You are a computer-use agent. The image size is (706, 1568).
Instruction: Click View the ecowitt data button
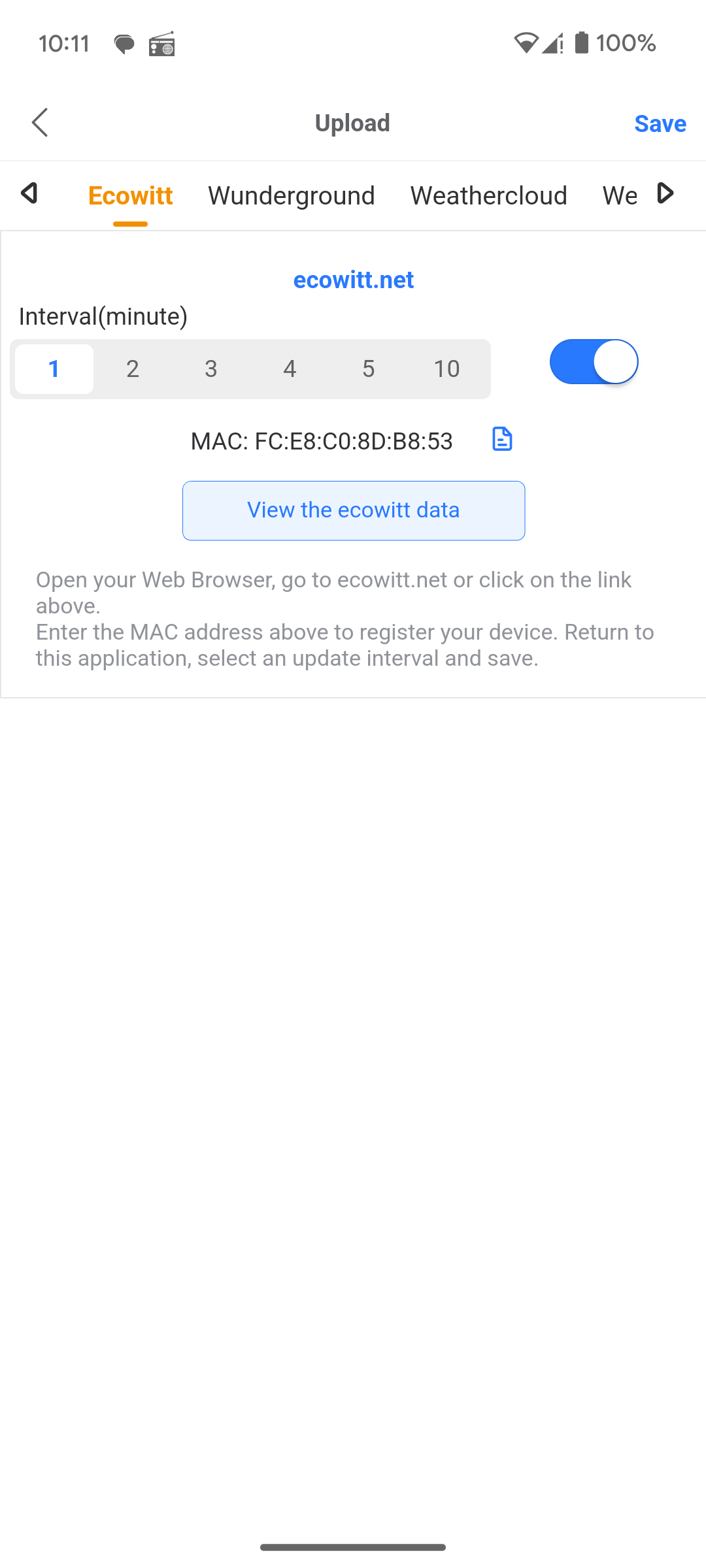[x=354, y=511]
